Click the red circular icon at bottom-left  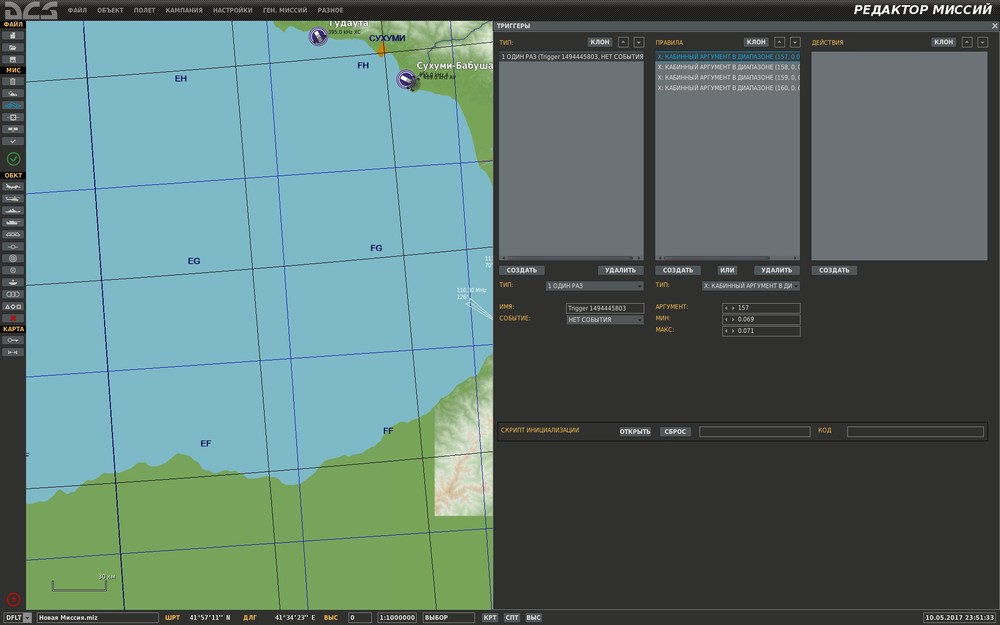point(13,600)
